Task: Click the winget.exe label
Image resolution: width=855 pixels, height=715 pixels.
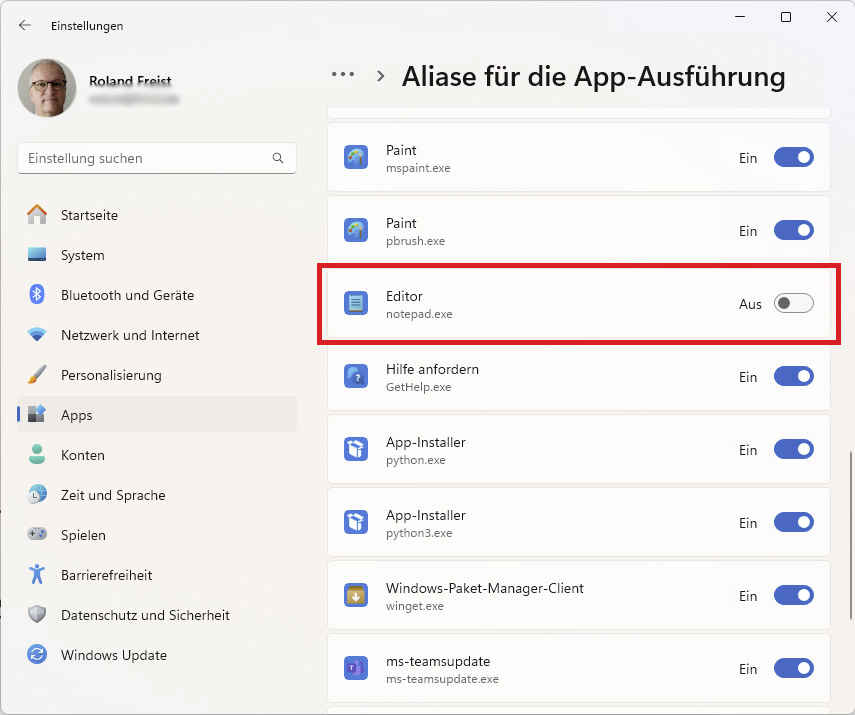Action: 415,606
